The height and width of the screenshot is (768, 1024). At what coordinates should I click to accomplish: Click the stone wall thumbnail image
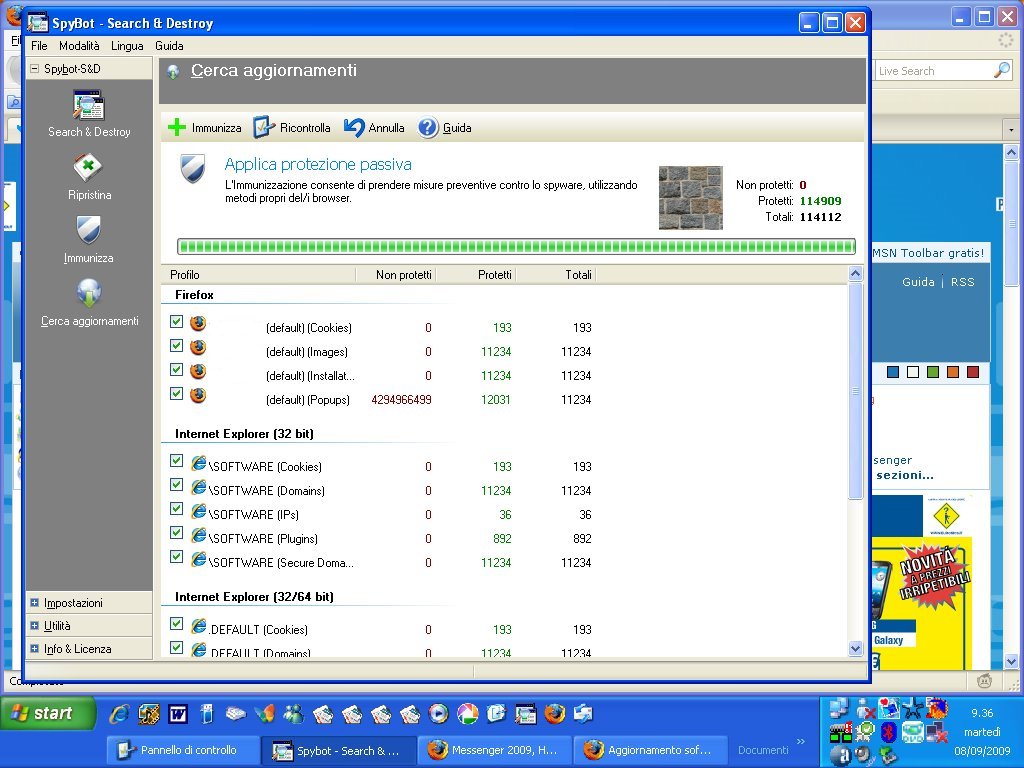690,198
